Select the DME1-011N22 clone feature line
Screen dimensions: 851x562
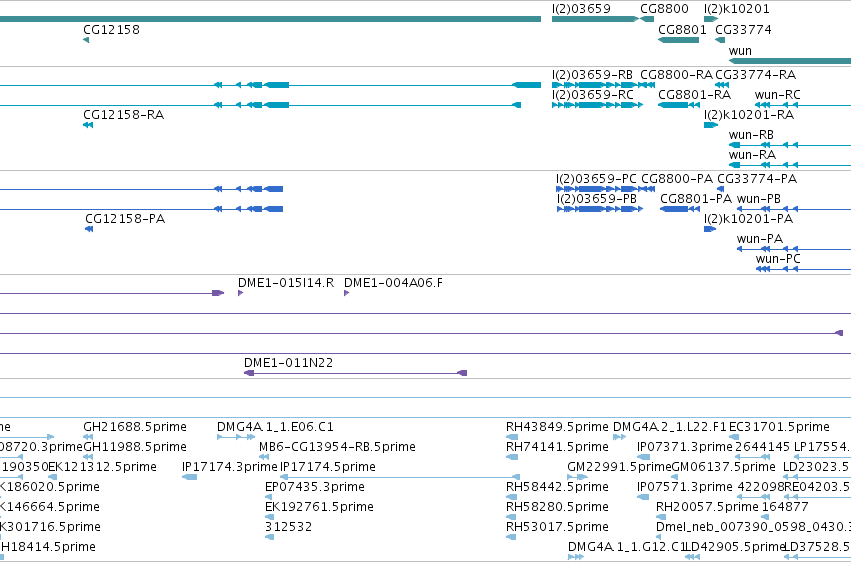pos(355,373)
